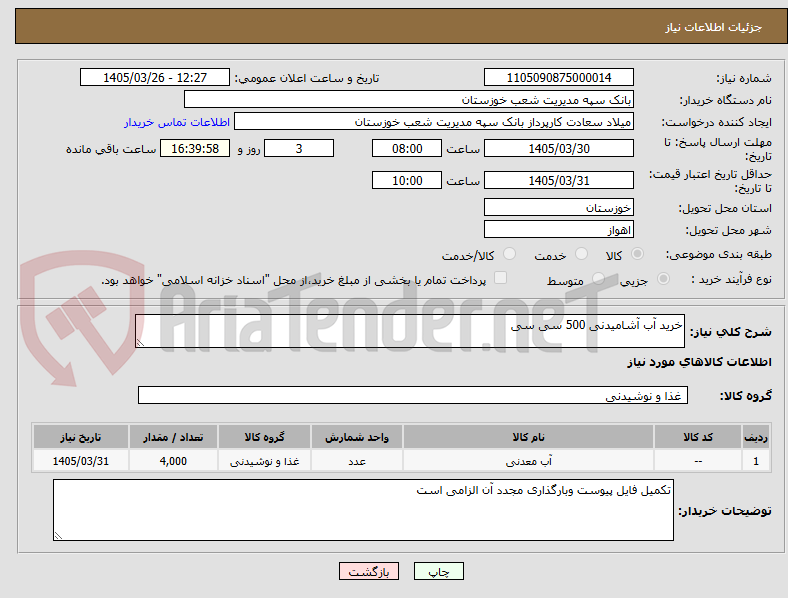The image size is (788, 598).
Task: Click the announcement date field 1405/03/26 - 12:27
Action: [x=155, y=77]
